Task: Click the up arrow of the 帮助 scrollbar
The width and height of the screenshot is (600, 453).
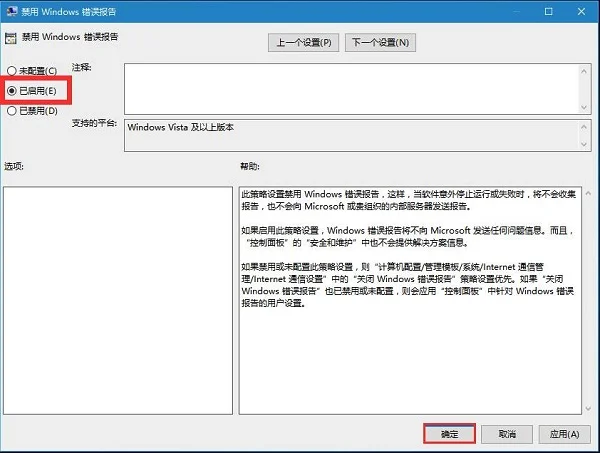Action: [588, 194]
